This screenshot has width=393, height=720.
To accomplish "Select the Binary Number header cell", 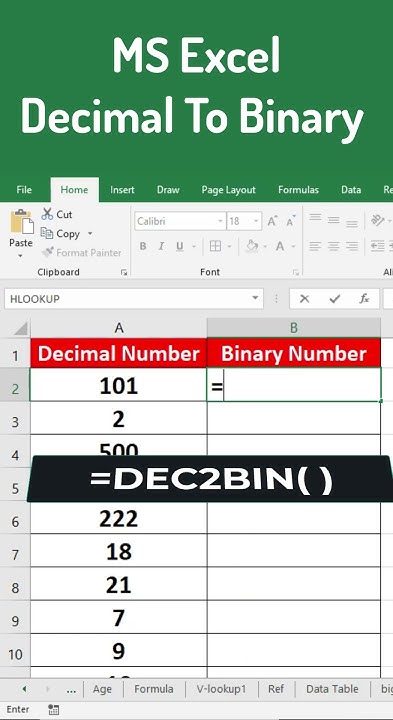I will click(294, 353).
